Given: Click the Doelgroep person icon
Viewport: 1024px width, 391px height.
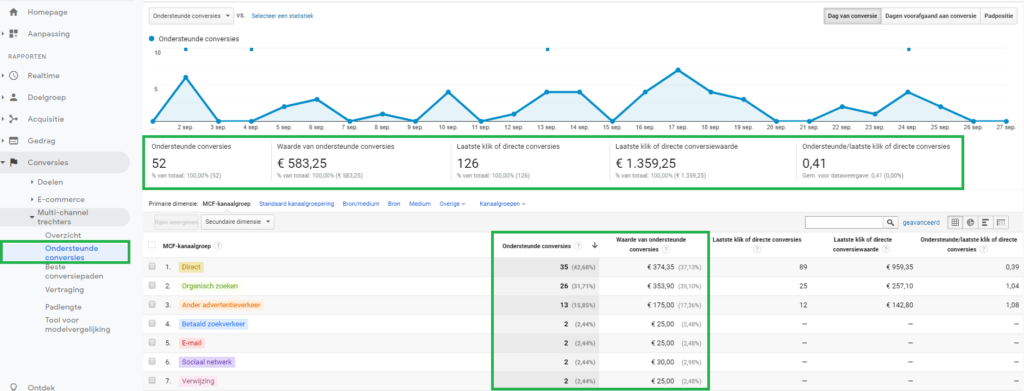Looking at the screenshot, I should pos(13,97).
